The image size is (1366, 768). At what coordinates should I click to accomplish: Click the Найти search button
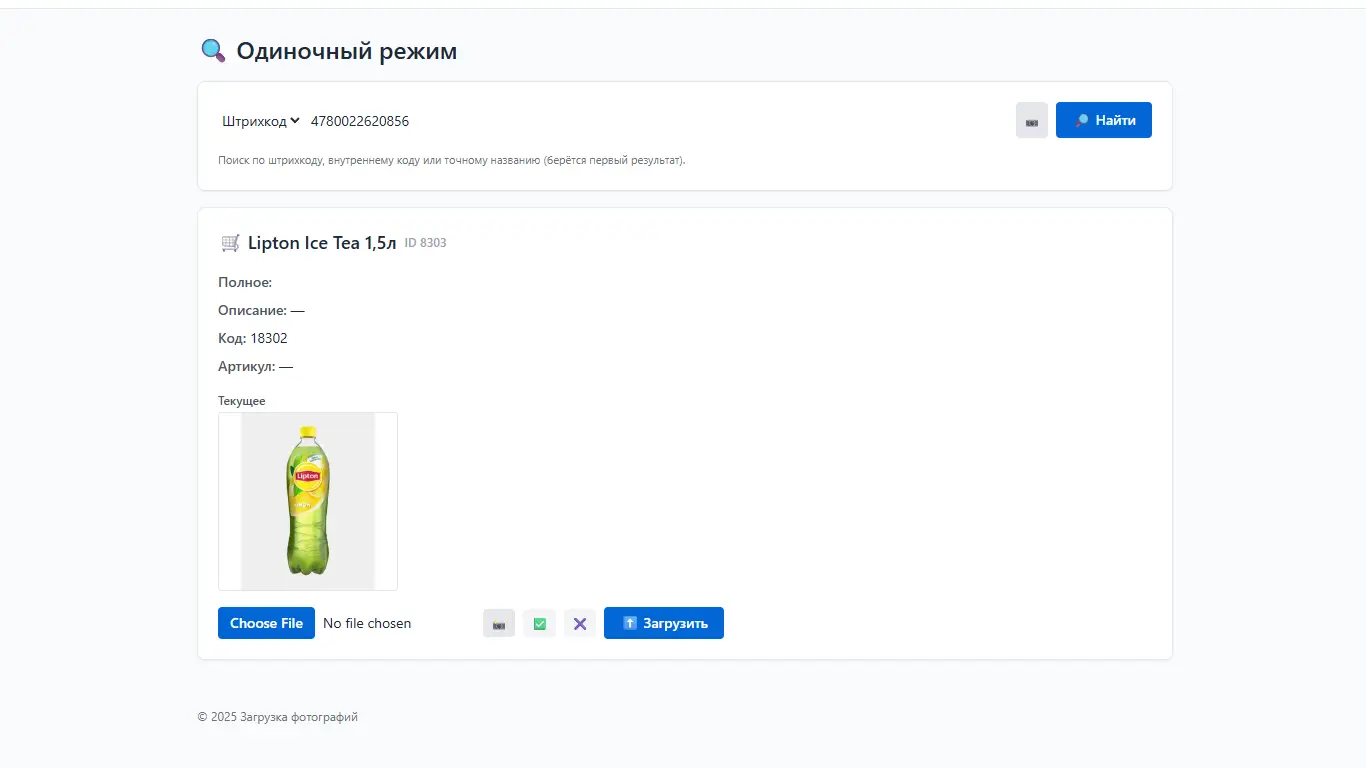[x=1104, y=120]
